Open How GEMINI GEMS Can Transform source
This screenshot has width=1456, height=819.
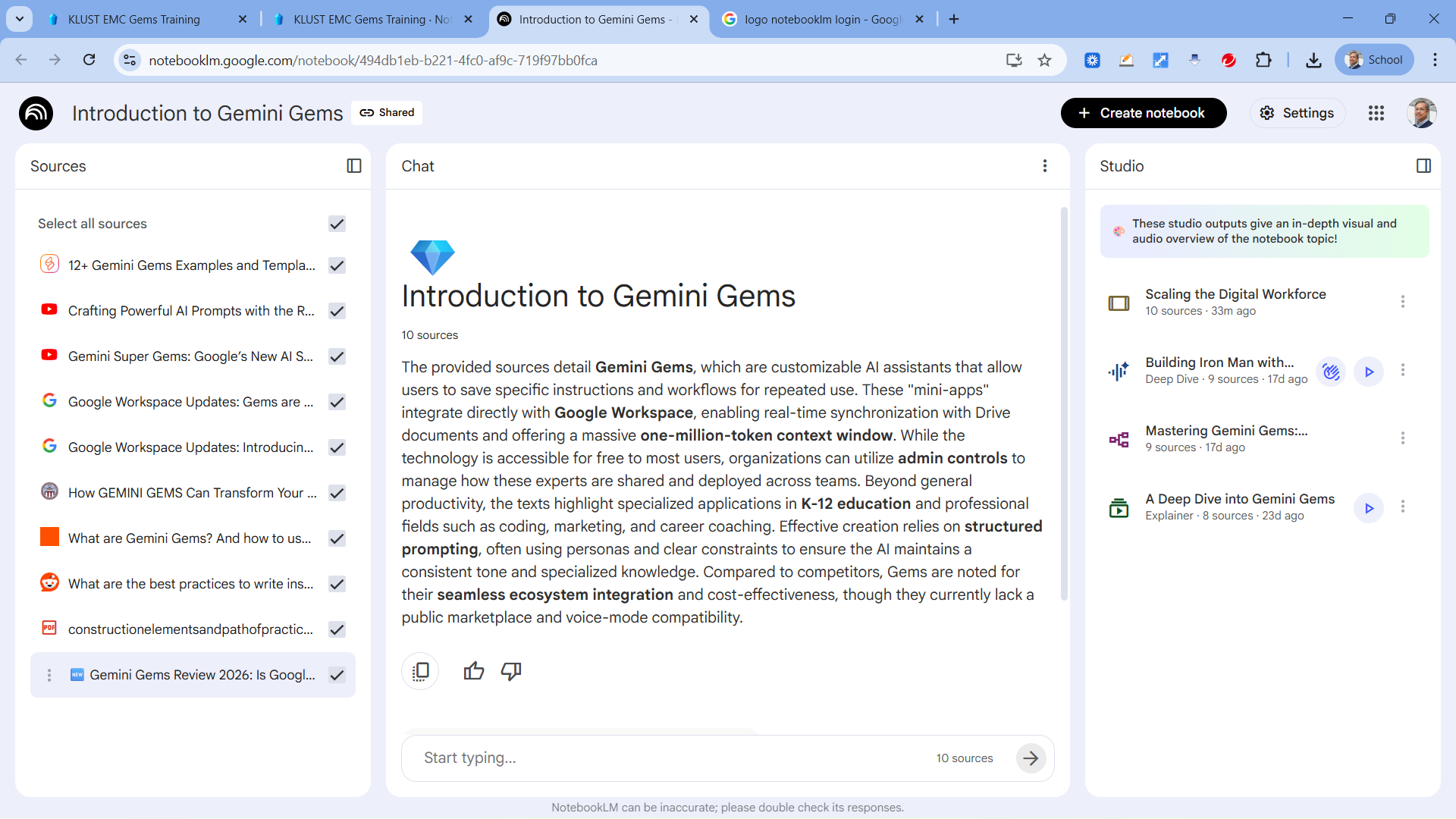click(x=193, y=493)
